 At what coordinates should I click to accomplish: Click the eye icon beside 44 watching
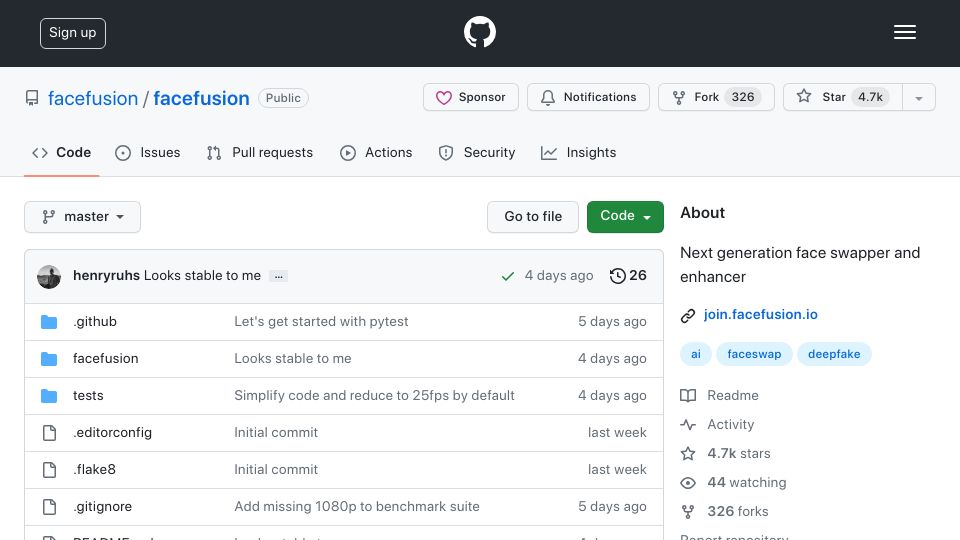coord(688,483)
